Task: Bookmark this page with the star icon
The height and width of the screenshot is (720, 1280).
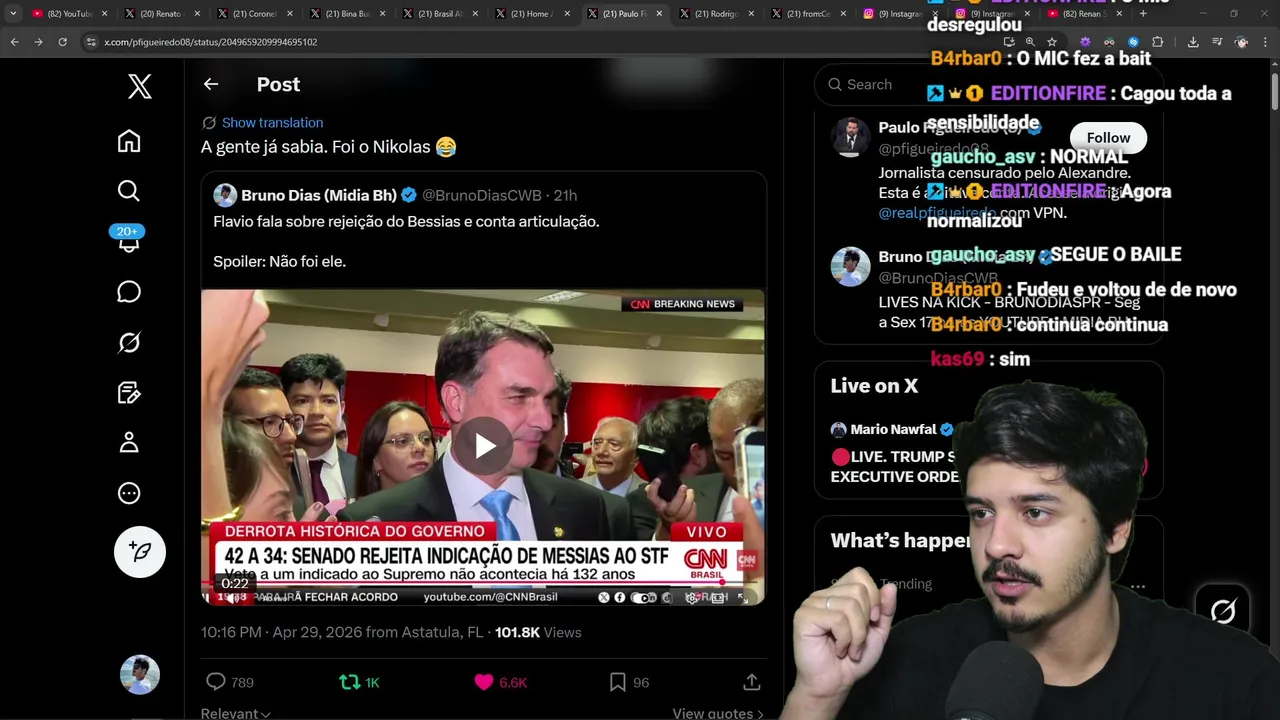Action: (1052, 42)
